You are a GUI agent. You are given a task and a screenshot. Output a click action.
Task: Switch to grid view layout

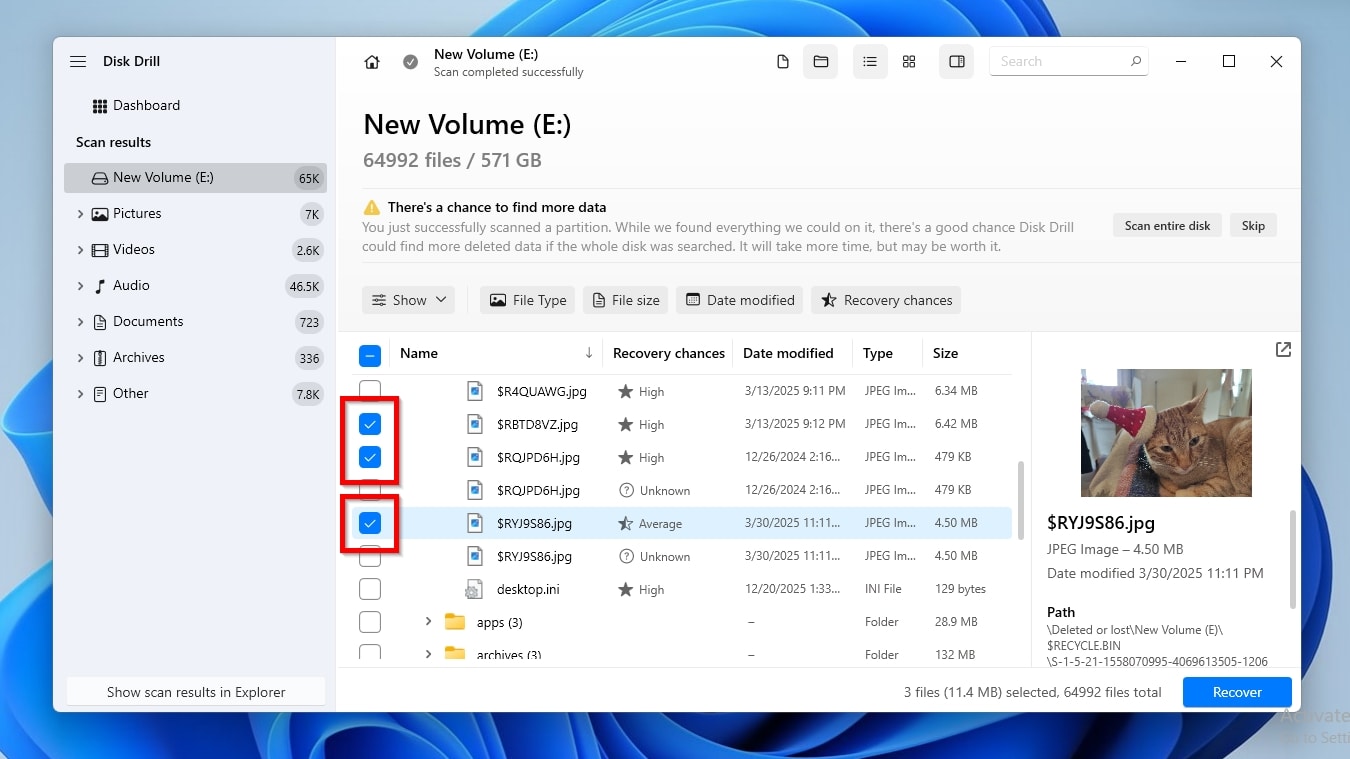tap(908, 61)
